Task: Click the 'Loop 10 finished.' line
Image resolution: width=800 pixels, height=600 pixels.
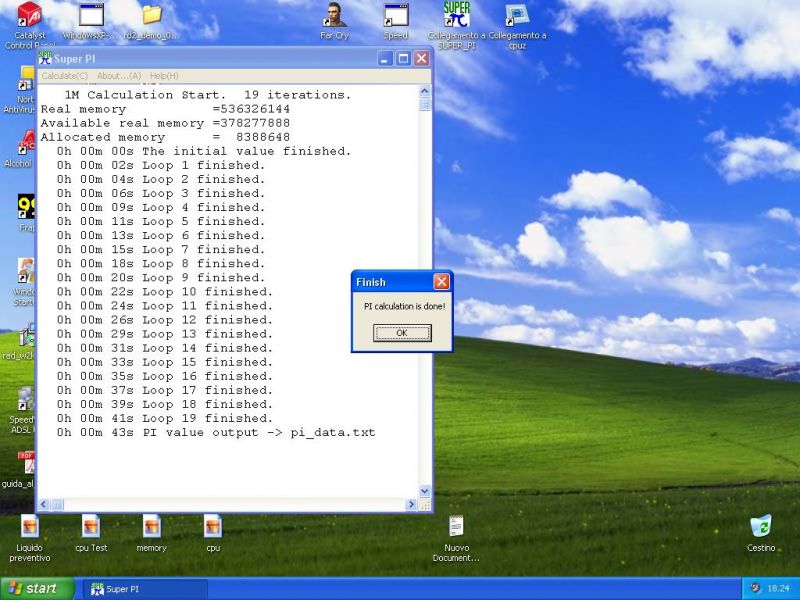Action: (x=165, y=292)
